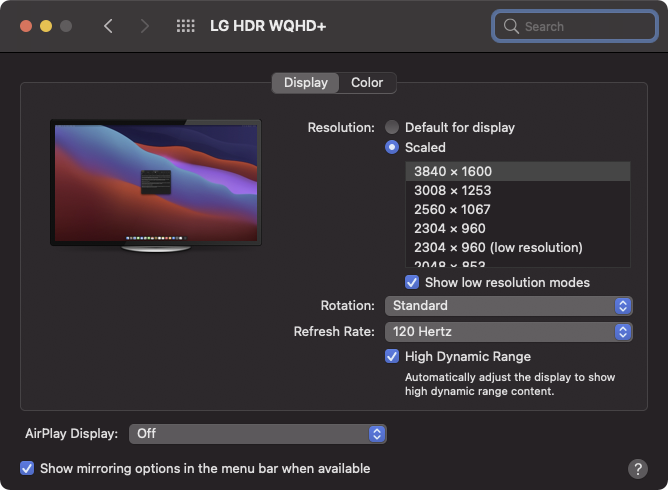
Task: Go back with the left chevron
Action: pos(108,26)
